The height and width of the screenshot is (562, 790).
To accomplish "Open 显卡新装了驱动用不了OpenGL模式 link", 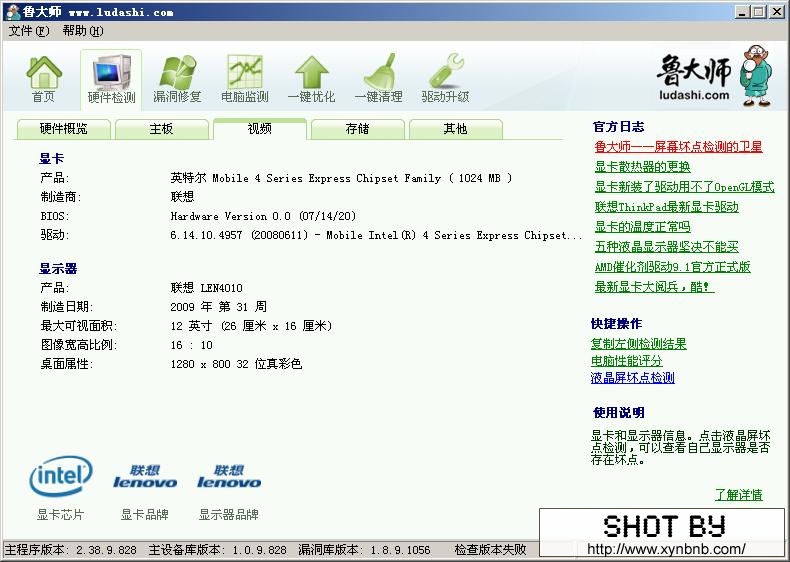I will (684, 187).
